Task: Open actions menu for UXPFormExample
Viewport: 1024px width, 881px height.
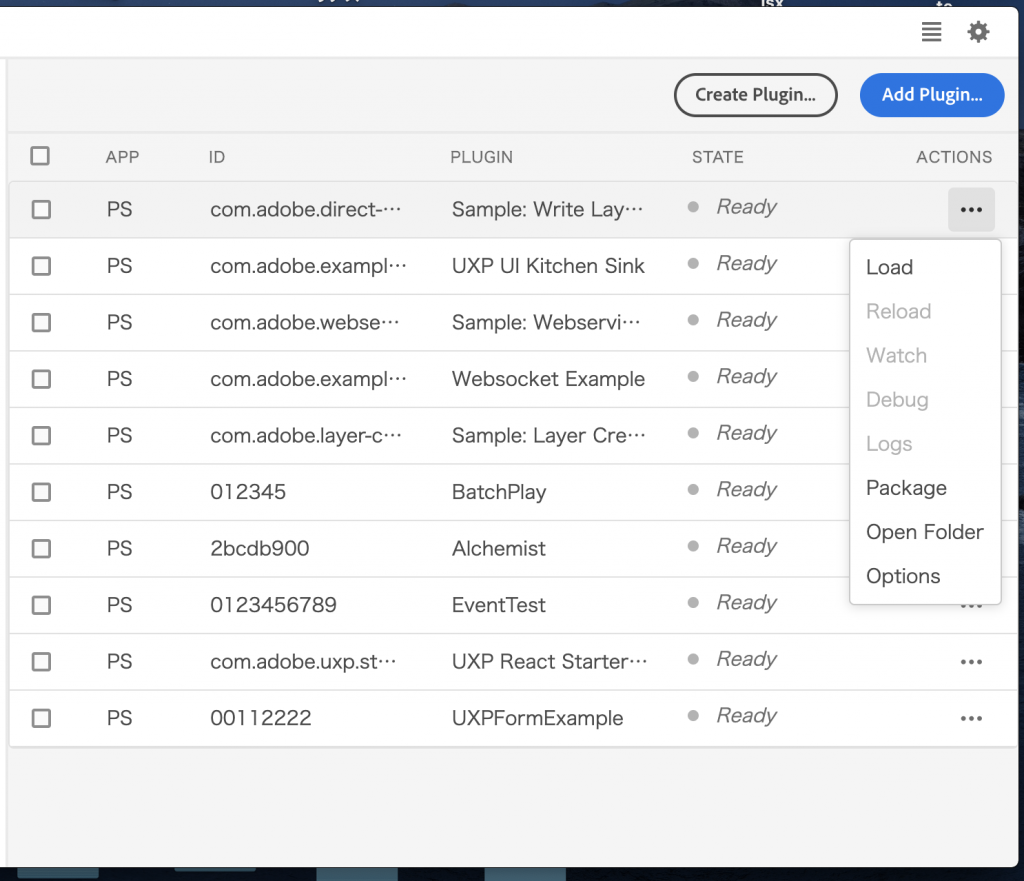Action: [970, 718]
